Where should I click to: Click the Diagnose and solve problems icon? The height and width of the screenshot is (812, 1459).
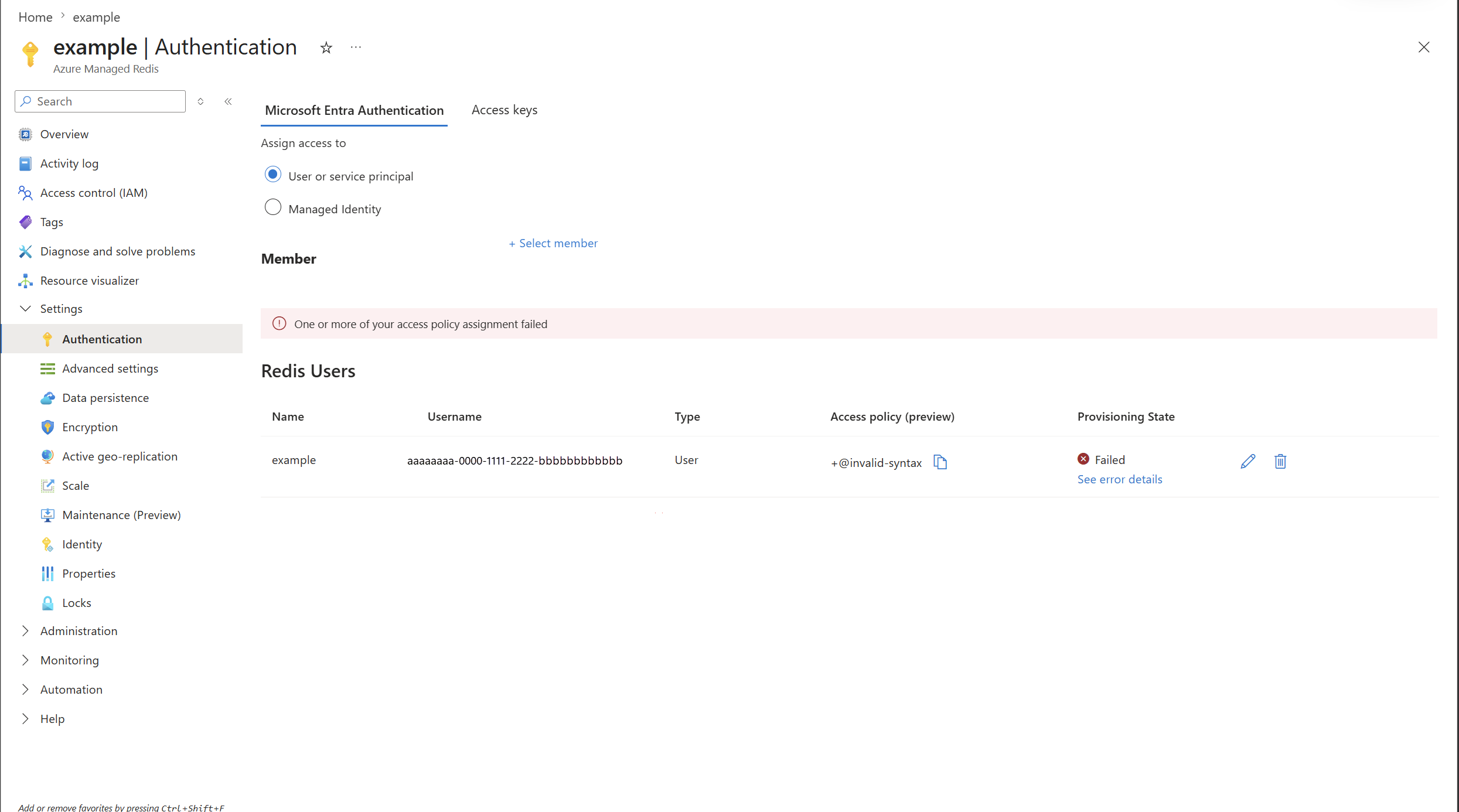point(25,252)
